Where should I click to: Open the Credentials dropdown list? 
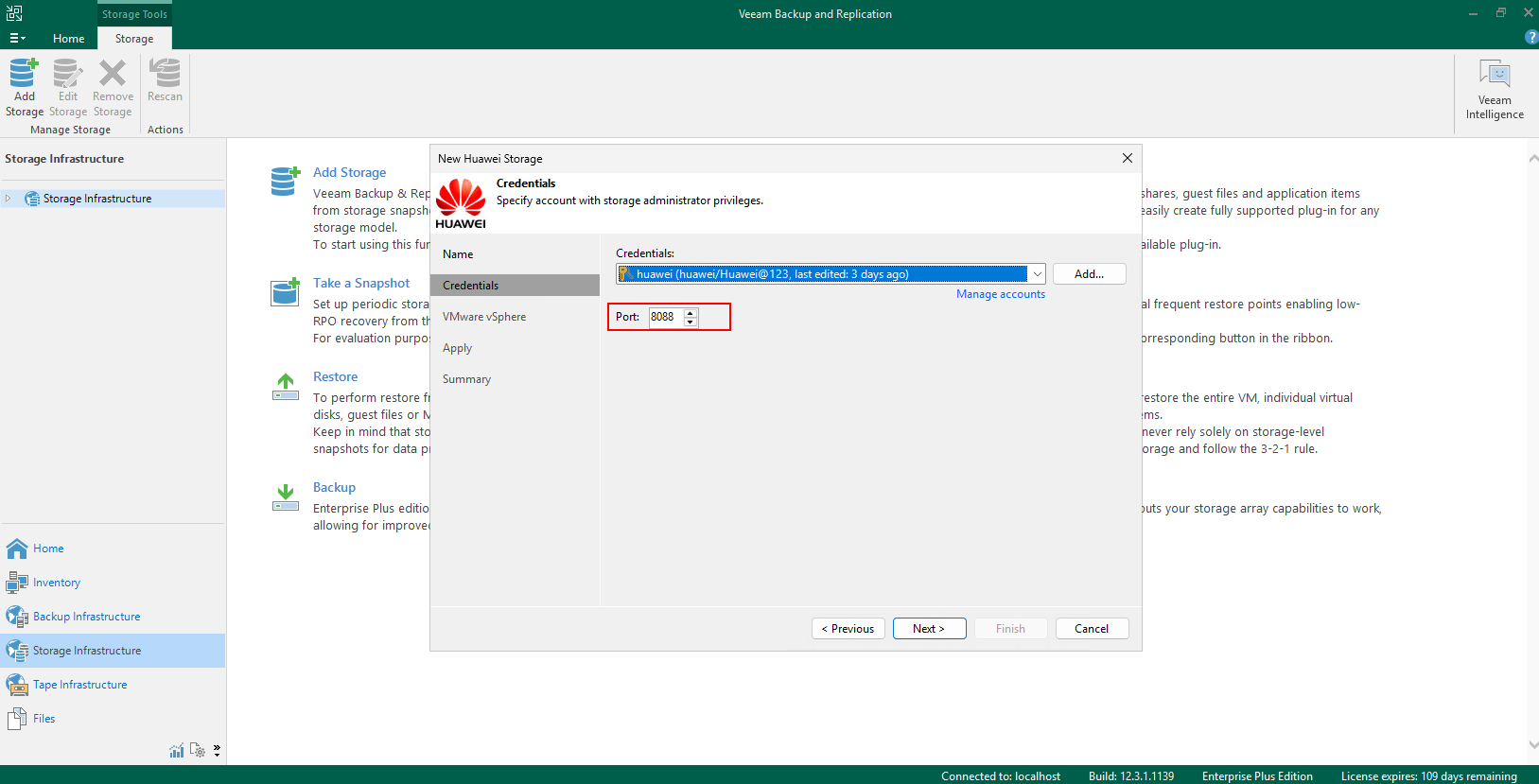click(1037, 274)
